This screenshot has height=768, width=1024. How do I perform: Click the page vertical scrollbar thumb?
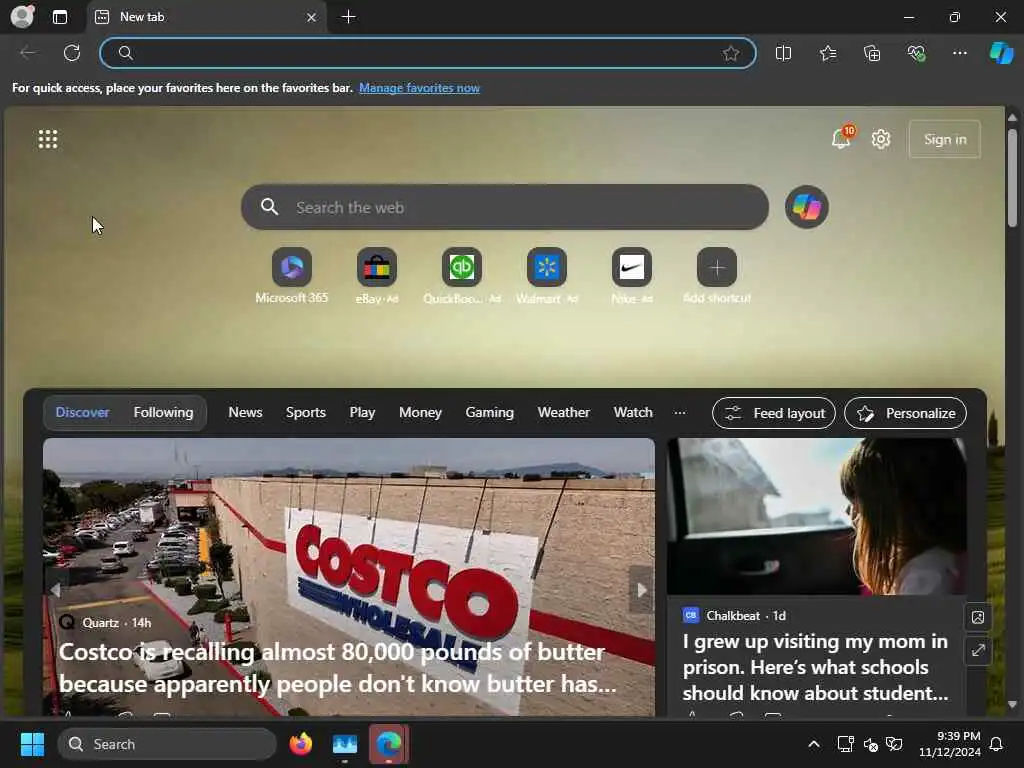pyautogui.click(x=1012, y=178)
